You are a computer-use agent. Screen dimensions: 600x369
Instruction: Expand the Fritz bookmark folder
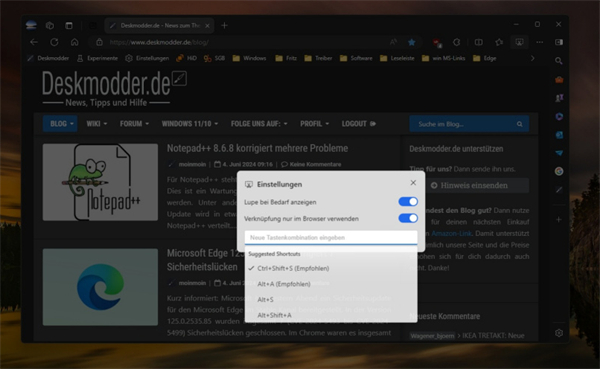pyautogui.click(x=286, y=58)
